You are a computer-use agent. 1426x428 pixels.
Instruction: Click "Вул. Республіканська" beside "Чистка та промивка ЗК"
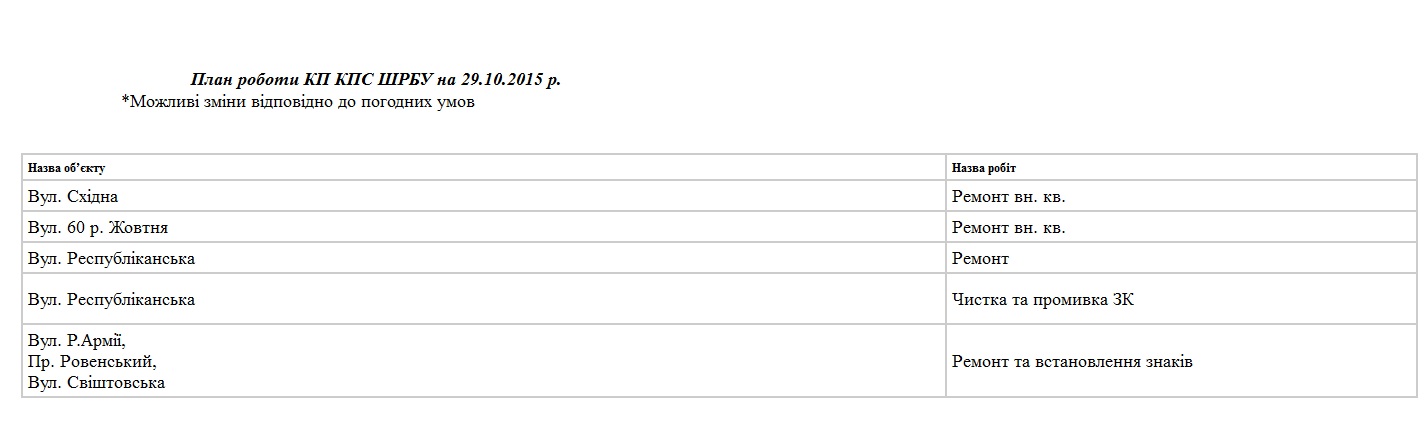pos(111,300)
